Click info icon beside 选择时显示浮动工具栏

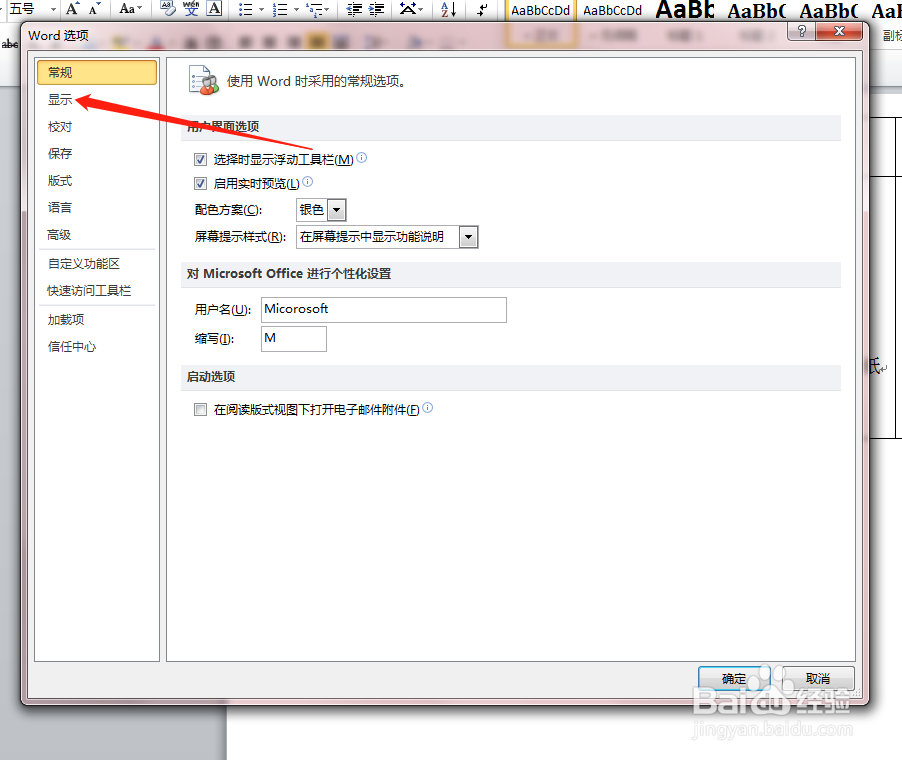tap(362, 157)
